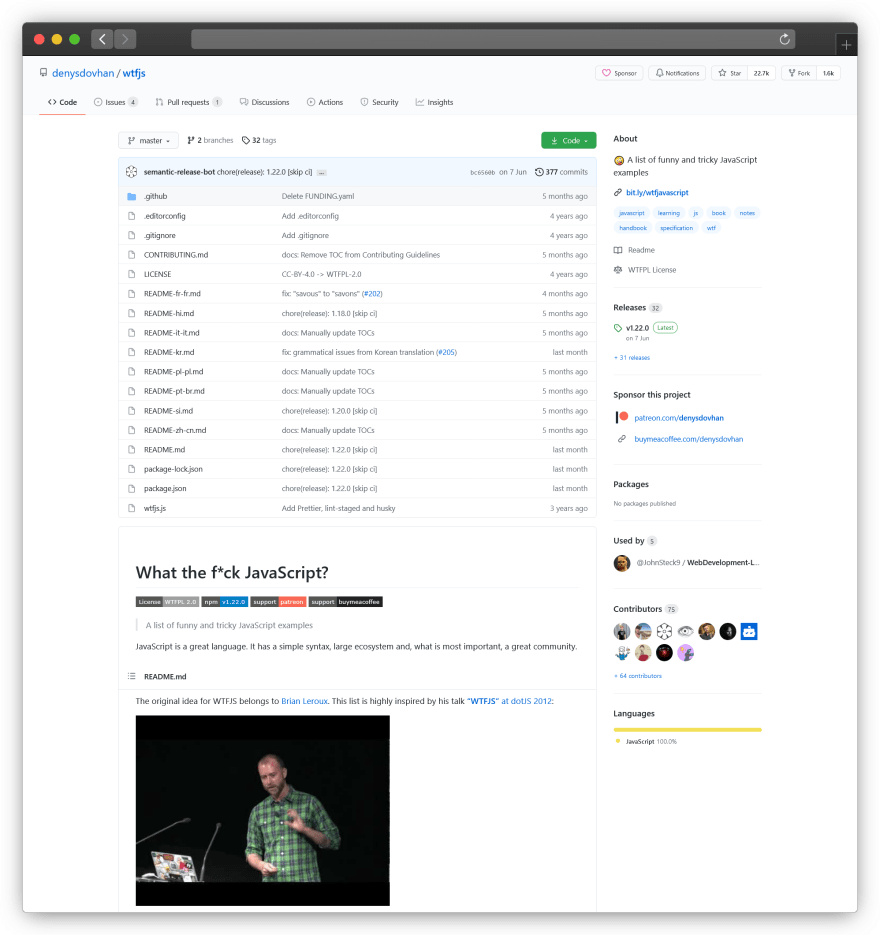Viewport: 880px width, 935px height.
Task: Open README-kr.md file
Action: click(x=169, y=352)
